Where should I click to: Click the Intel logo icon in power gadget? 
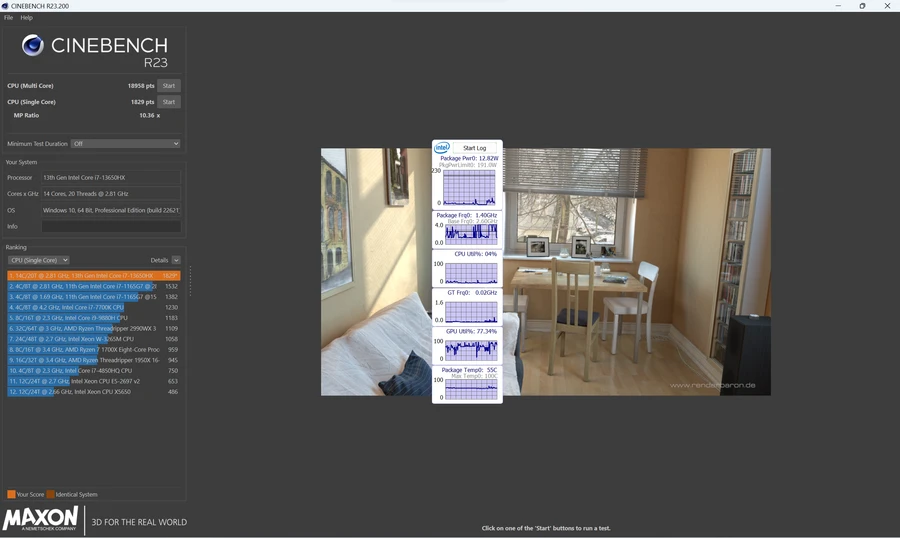[441, 148]
